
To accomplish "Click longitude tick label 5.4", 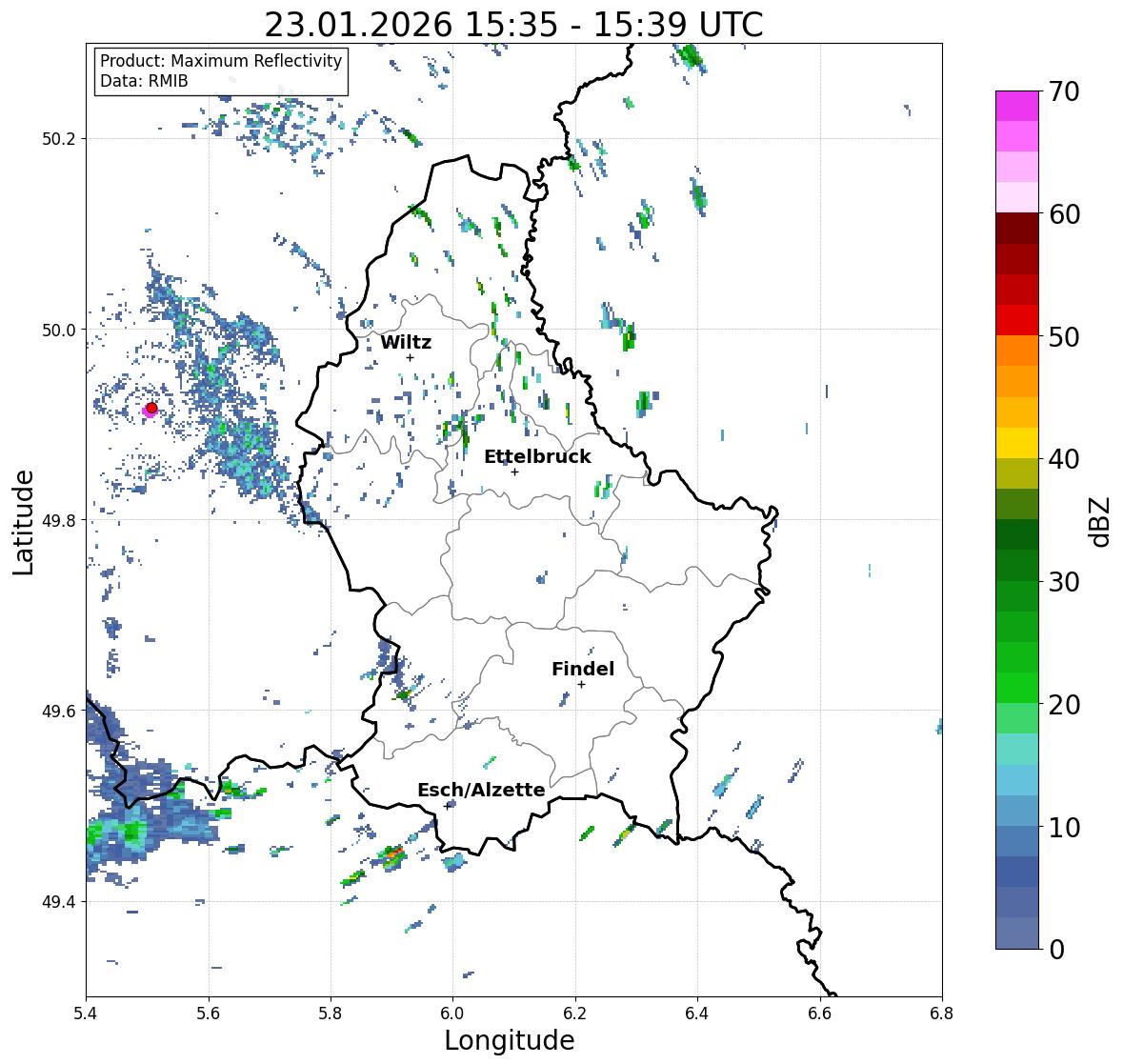I will point(86,1013).
